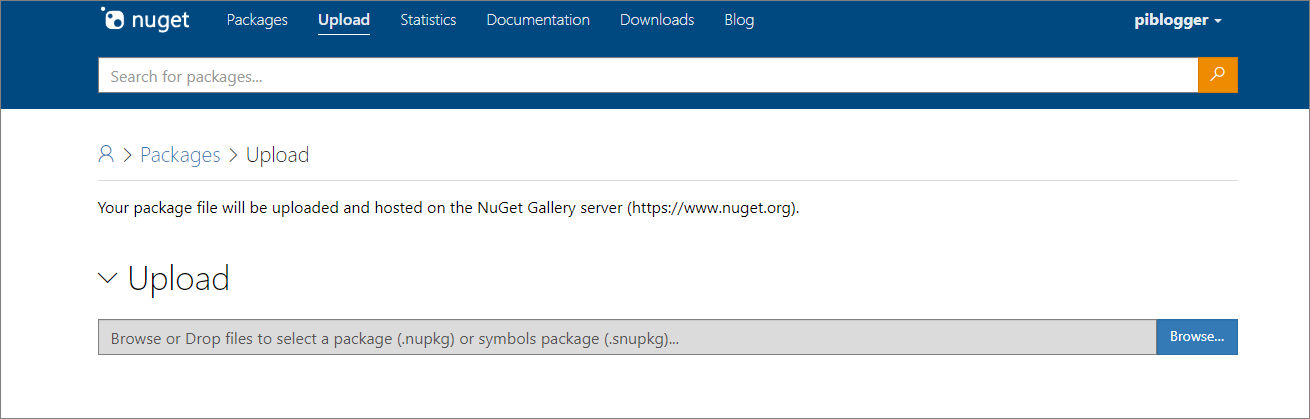Viewport: 1310px width, 419px height.
Task: Collapse the Upload section chevron
Action: click(108, 278)
